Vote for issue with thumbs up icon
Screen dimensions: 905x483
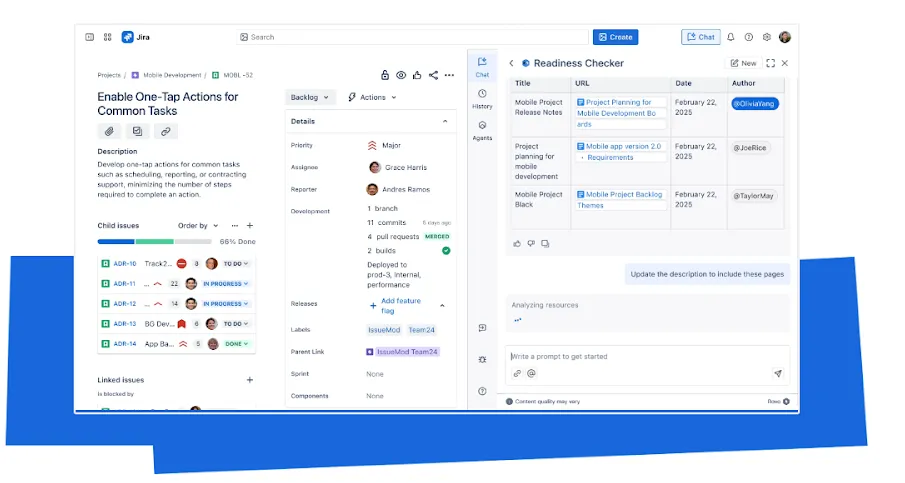[x=417, y=75]
